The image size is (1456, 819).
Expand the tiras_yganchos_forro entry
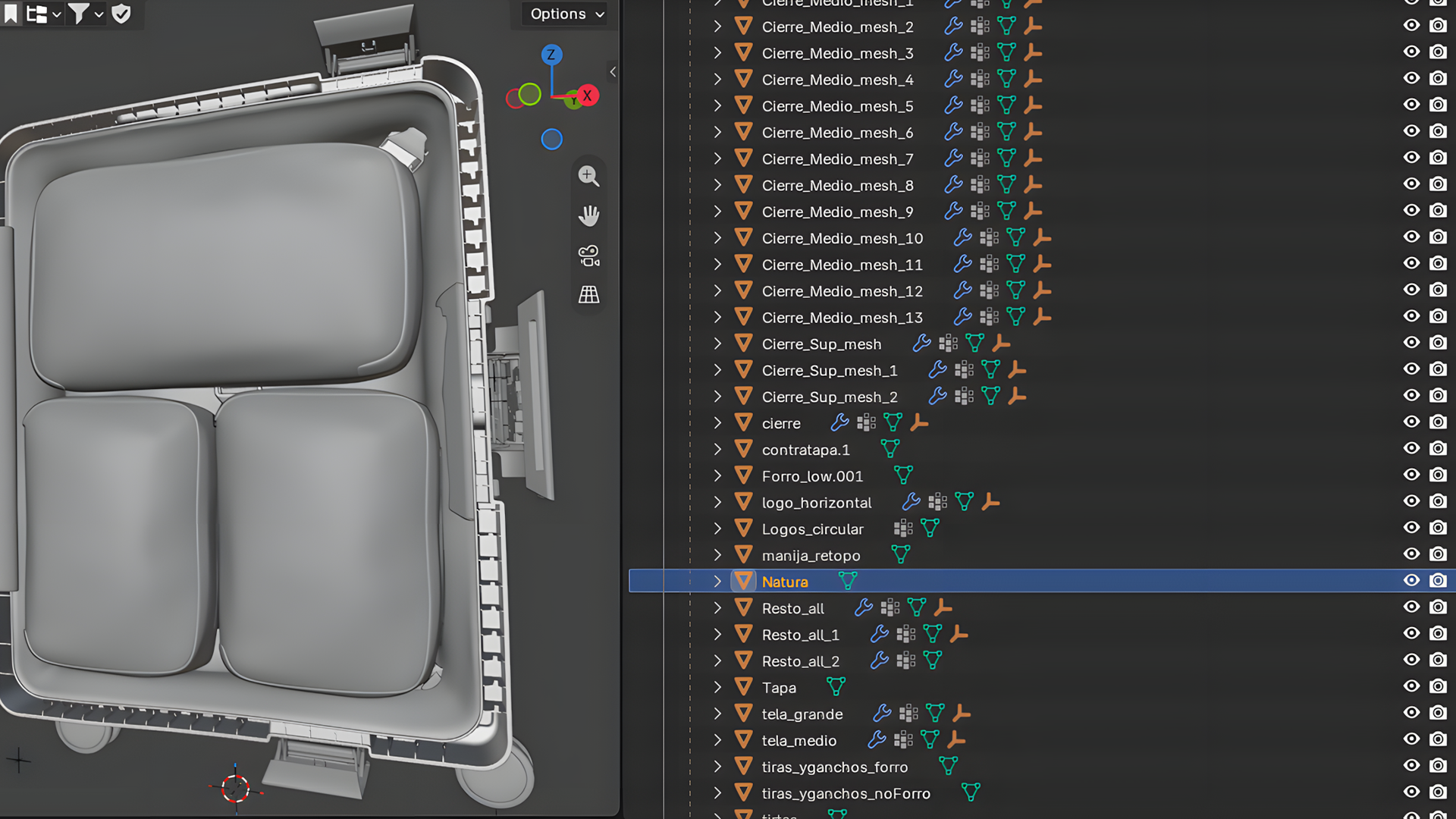click(717, 767)
